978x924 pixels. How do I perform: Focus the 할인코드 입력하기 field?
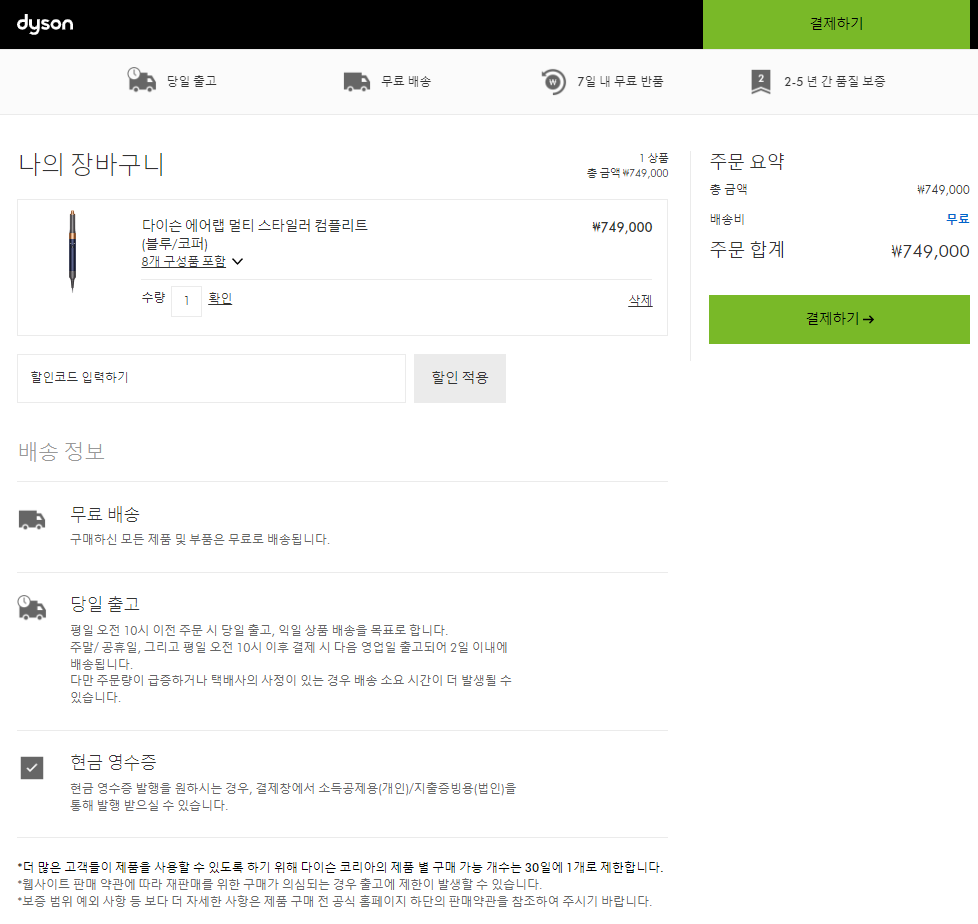211,378
